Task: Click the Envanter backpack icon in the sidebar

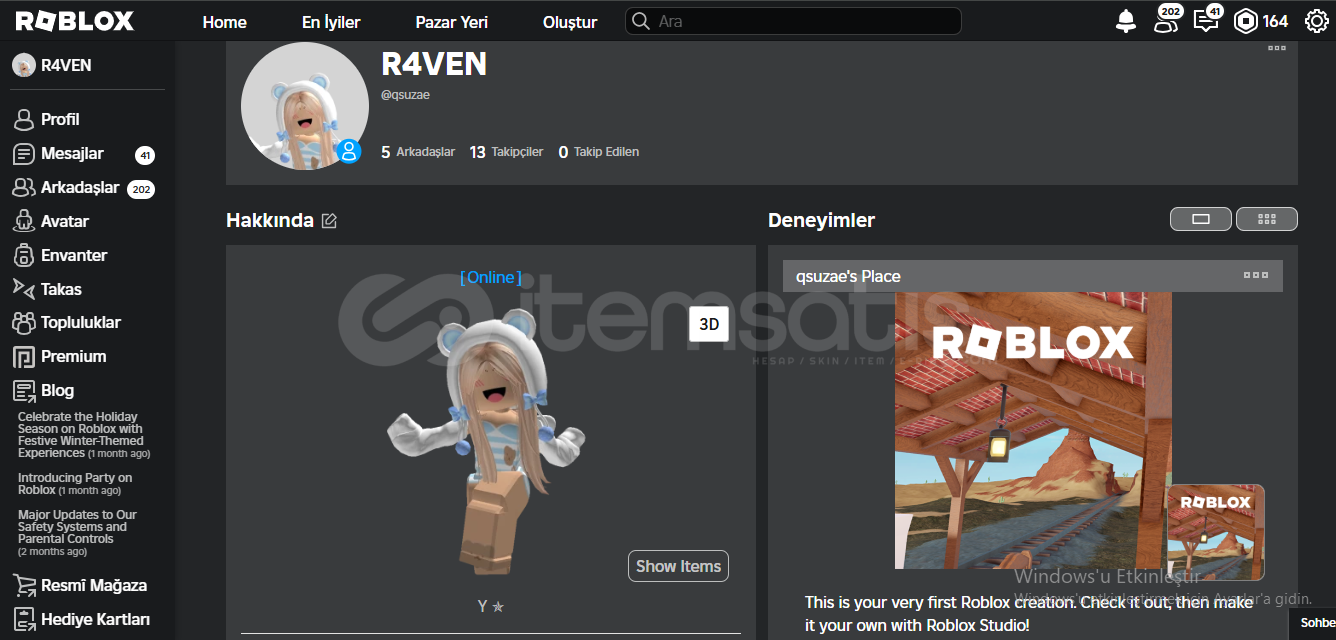Action: tap(24, 255)
